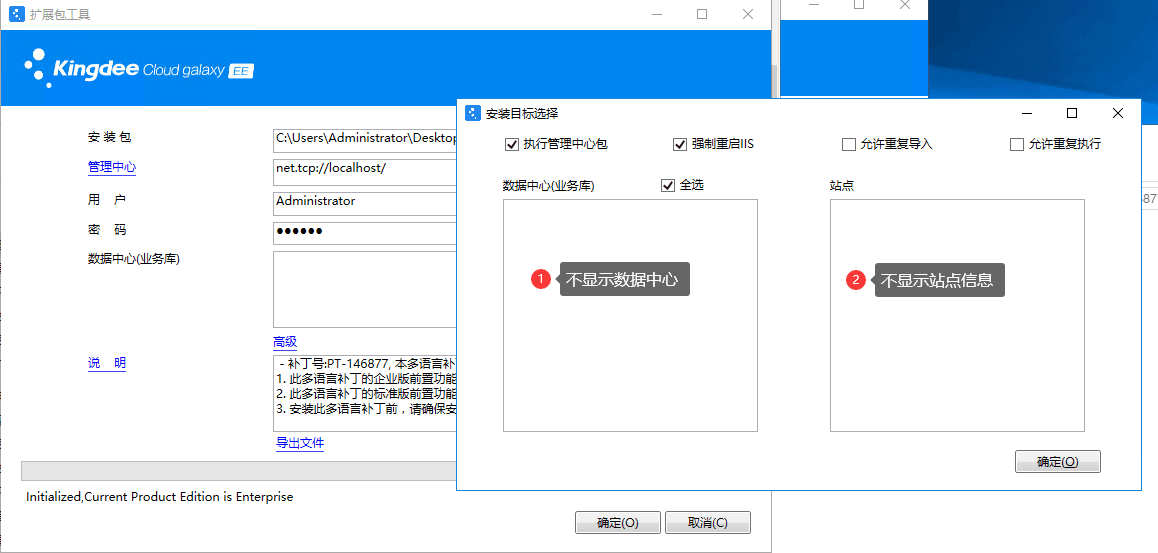Enable 允许重复执行 checkbox

pos(1017,144)
